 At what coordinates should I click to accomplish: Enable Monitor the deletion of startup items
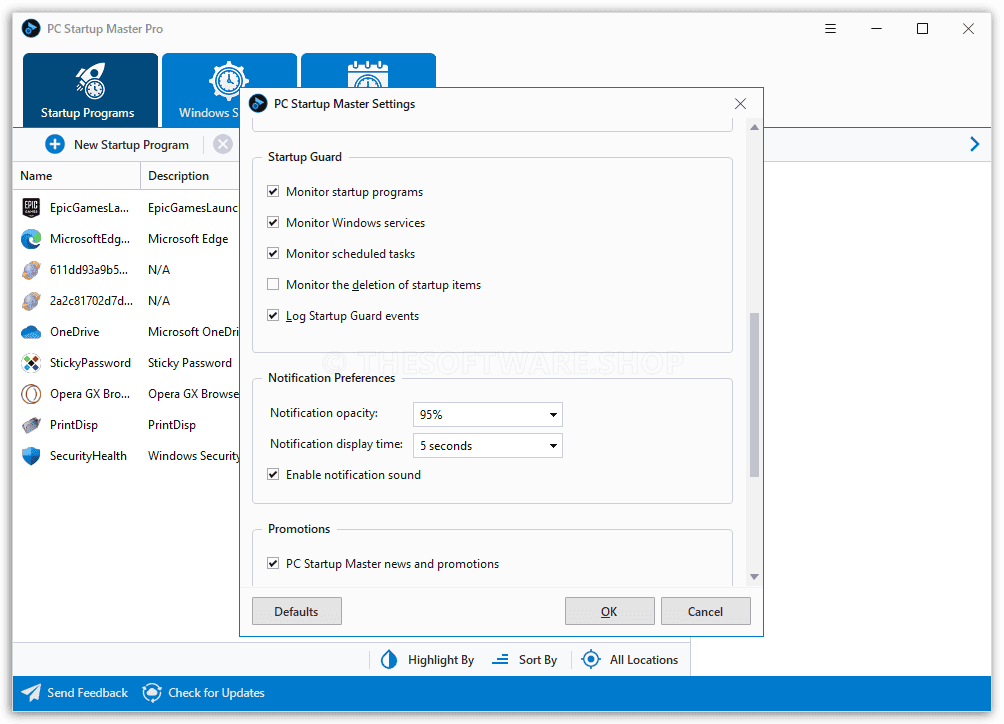[273, 284]
